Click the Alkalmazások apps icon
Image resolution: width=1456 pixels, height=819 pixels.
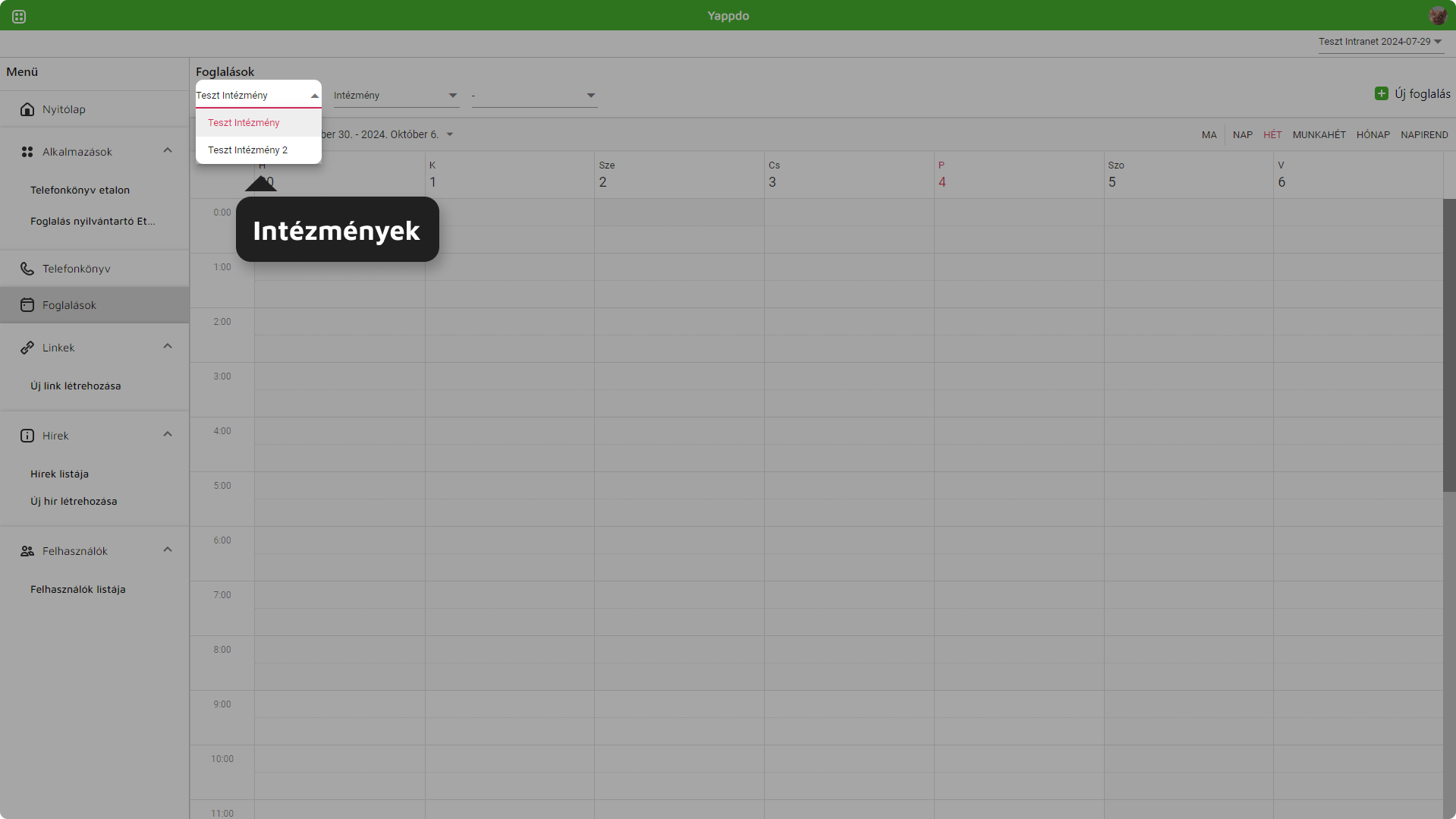coord(27,152)
